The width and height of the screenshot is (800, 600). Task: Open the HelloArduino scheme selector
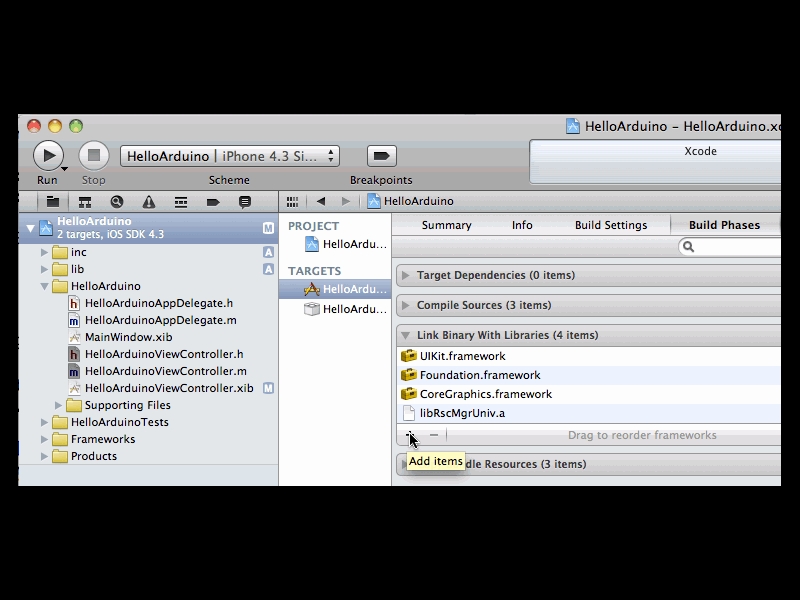(230, 156)
